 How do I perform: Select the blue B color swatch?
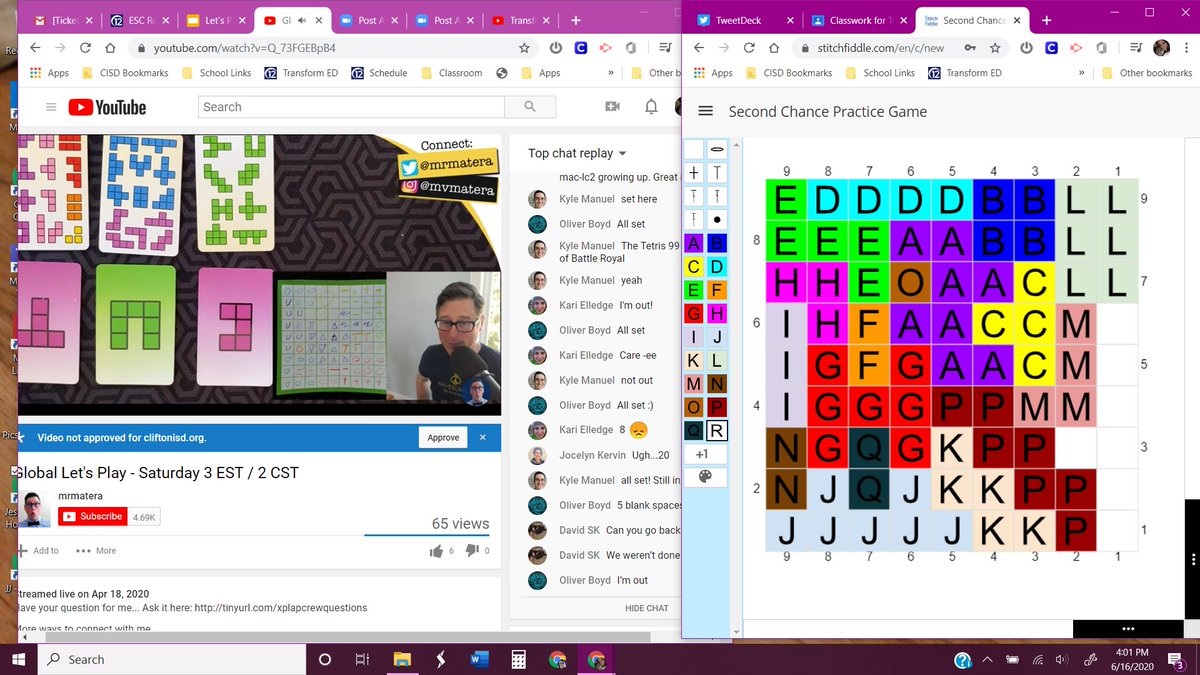point(716,243)
